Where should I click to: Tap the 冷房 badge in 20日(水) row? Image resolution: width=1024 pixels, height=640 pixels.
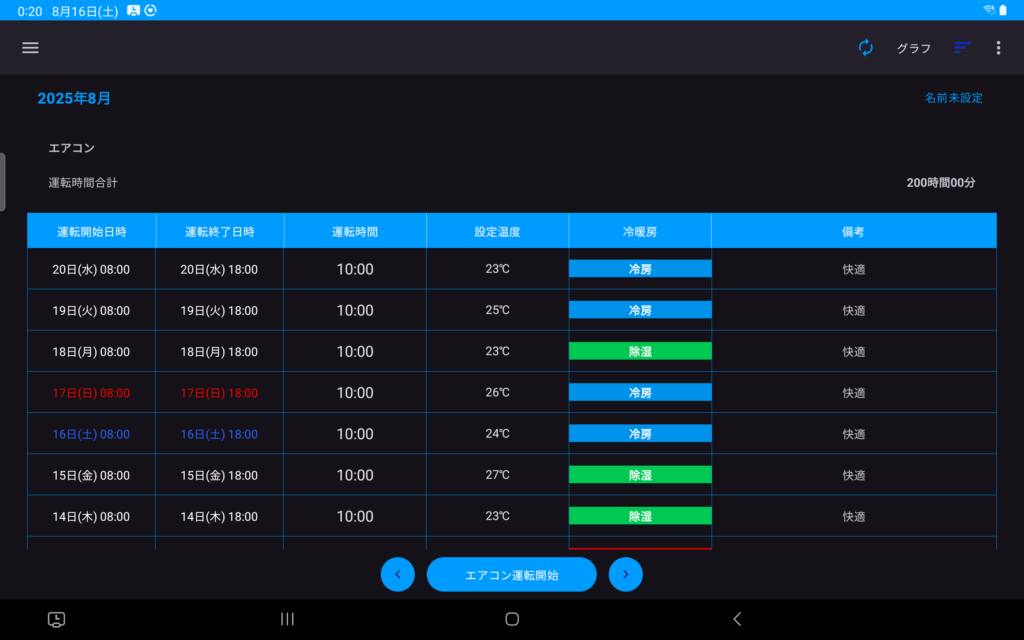pos(640,268)
